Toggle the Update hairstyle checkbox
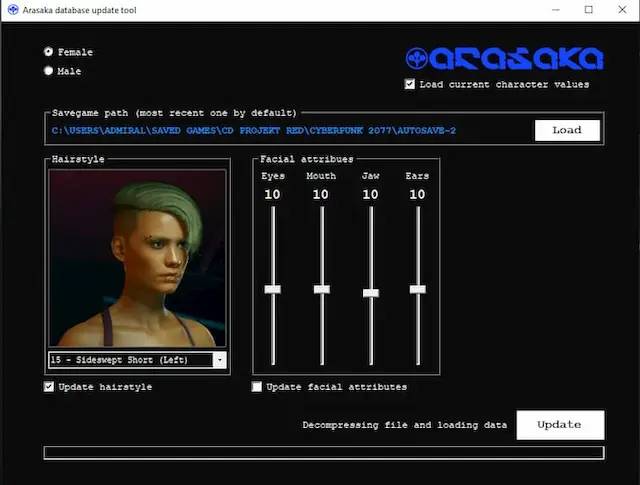 pos(49,387)
